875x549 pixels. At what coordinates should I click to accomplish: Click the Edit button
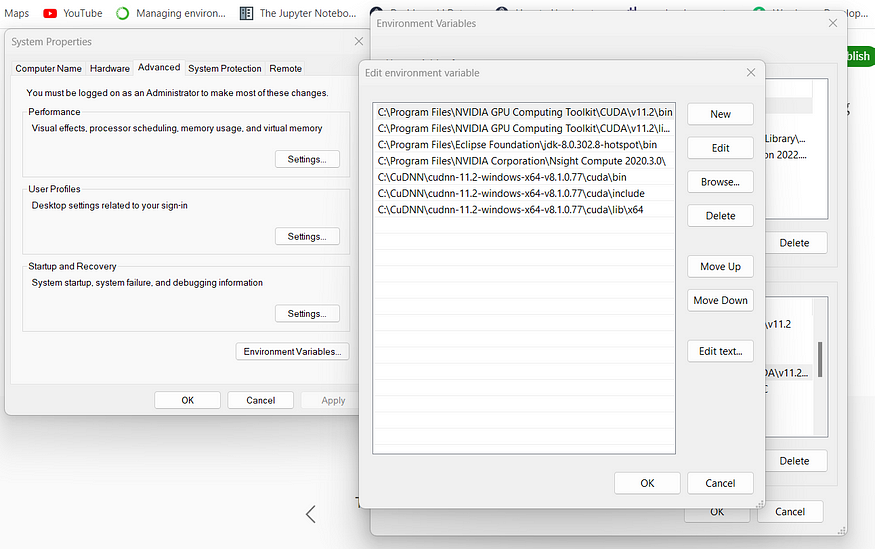tap(720, 148)
